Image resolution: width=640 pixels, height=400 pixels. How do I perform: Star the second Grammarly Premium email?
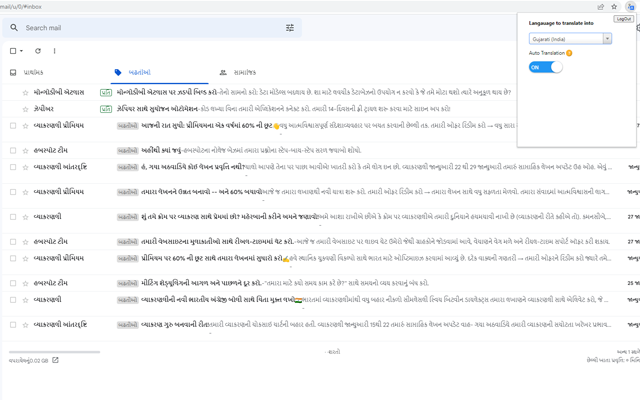pyautogui.click(x=25, y=192)
